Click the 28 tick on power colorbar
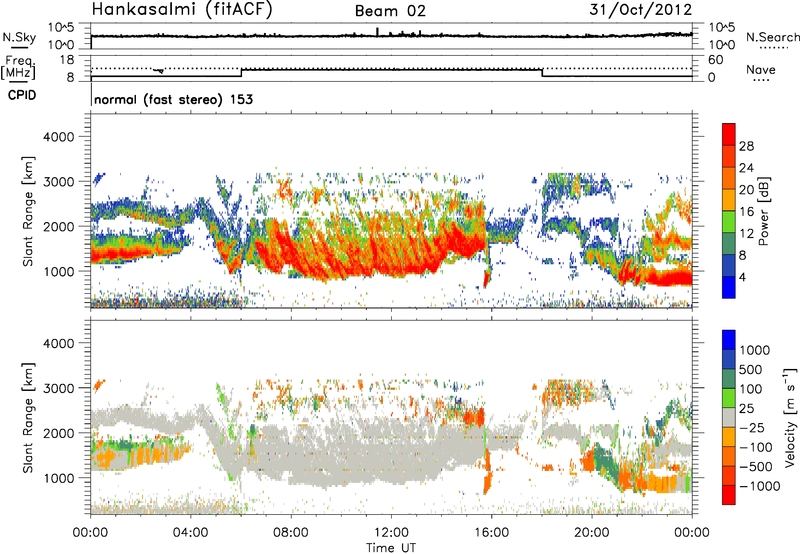The width and height of the screenshot is (800, 554). coord(746,146)
